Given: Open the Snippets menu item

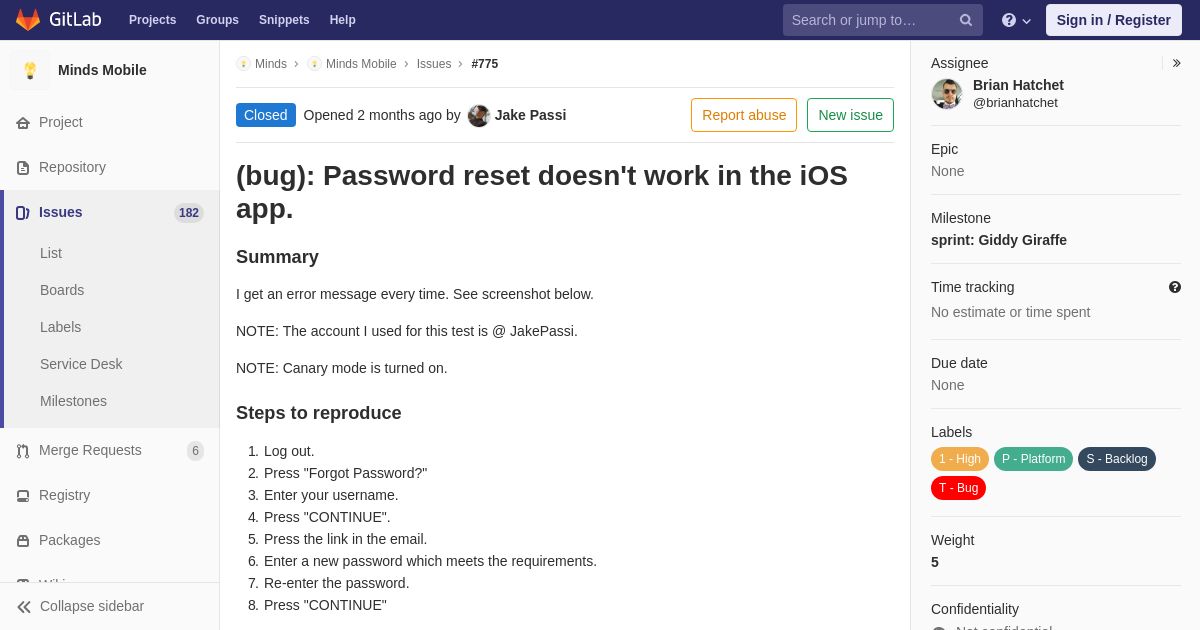Looking at the screenshot, I should tap(284, 20).
